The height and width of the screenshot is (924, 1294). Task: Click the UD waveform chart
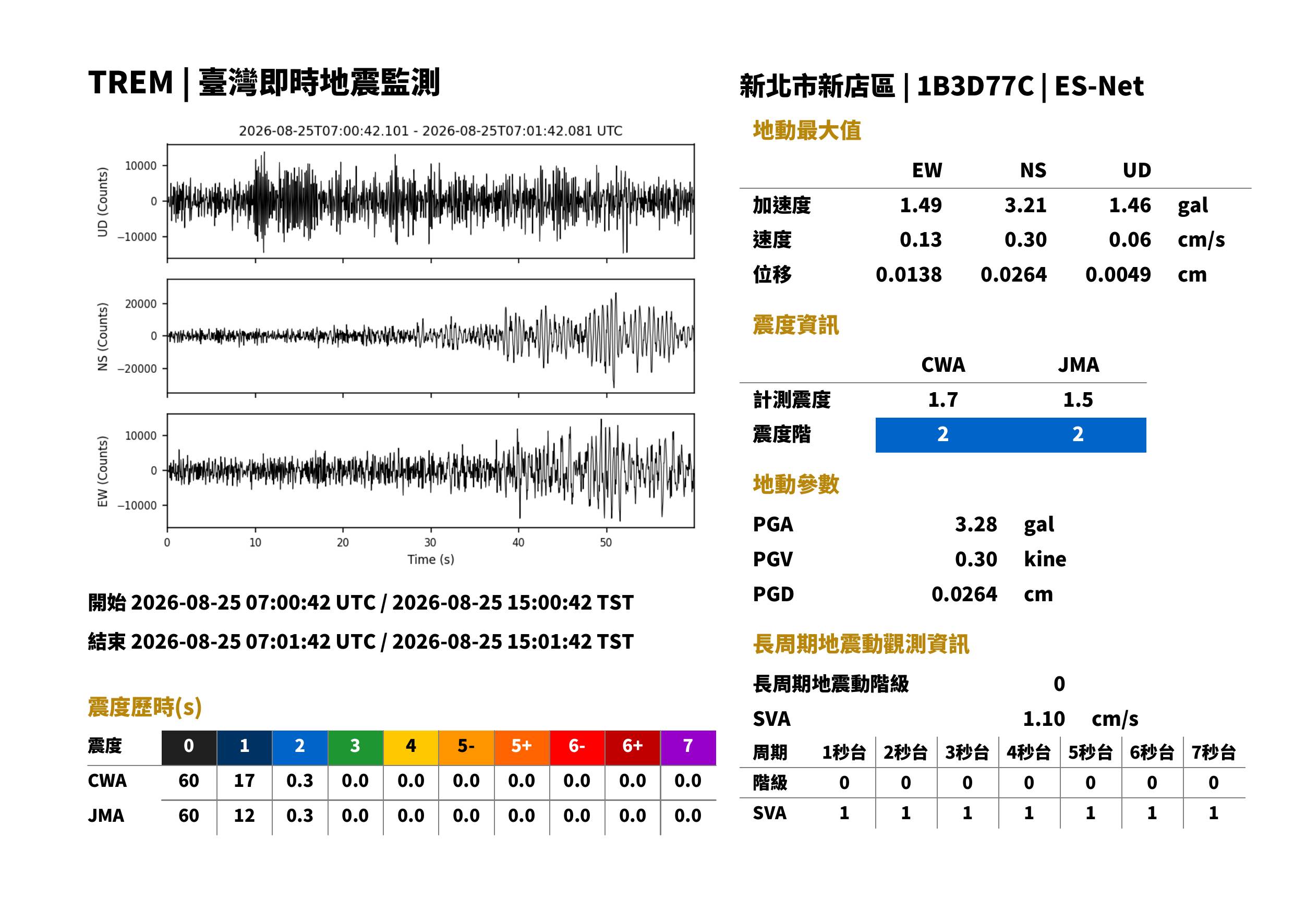(x=430, y=201)
